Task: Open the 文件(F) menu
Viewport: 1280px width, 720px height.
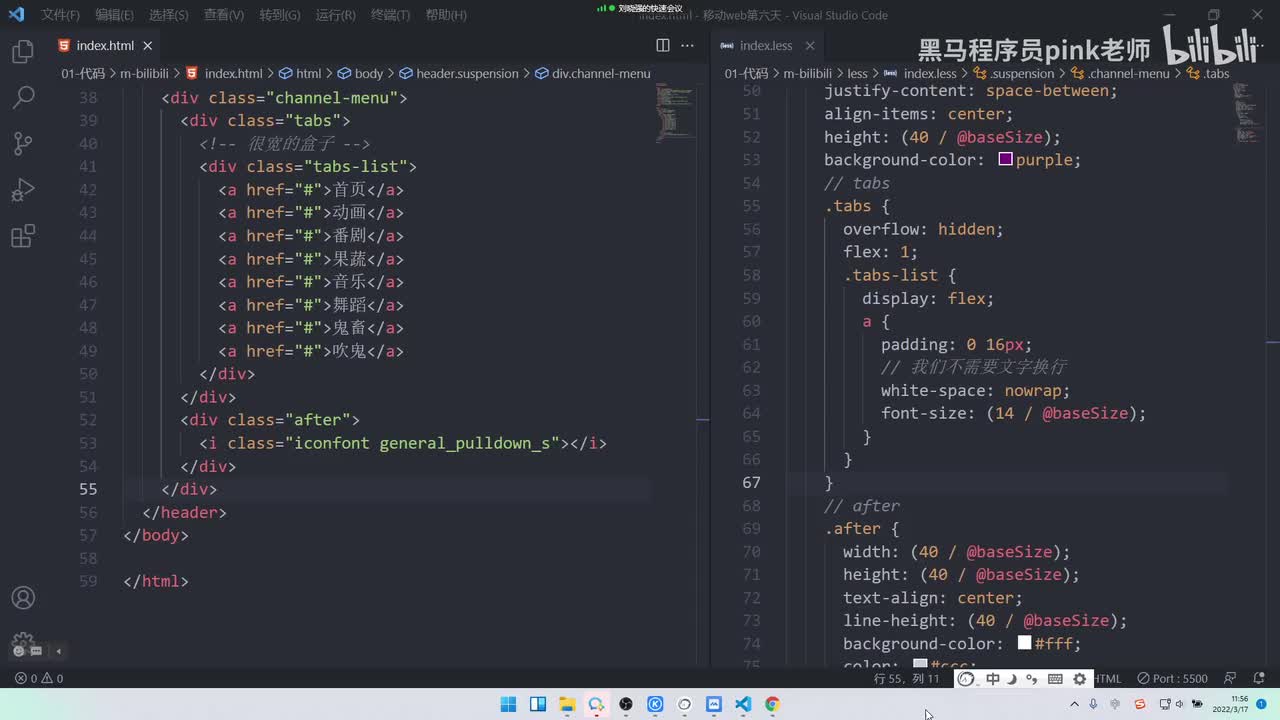Action: click(60, 15)
